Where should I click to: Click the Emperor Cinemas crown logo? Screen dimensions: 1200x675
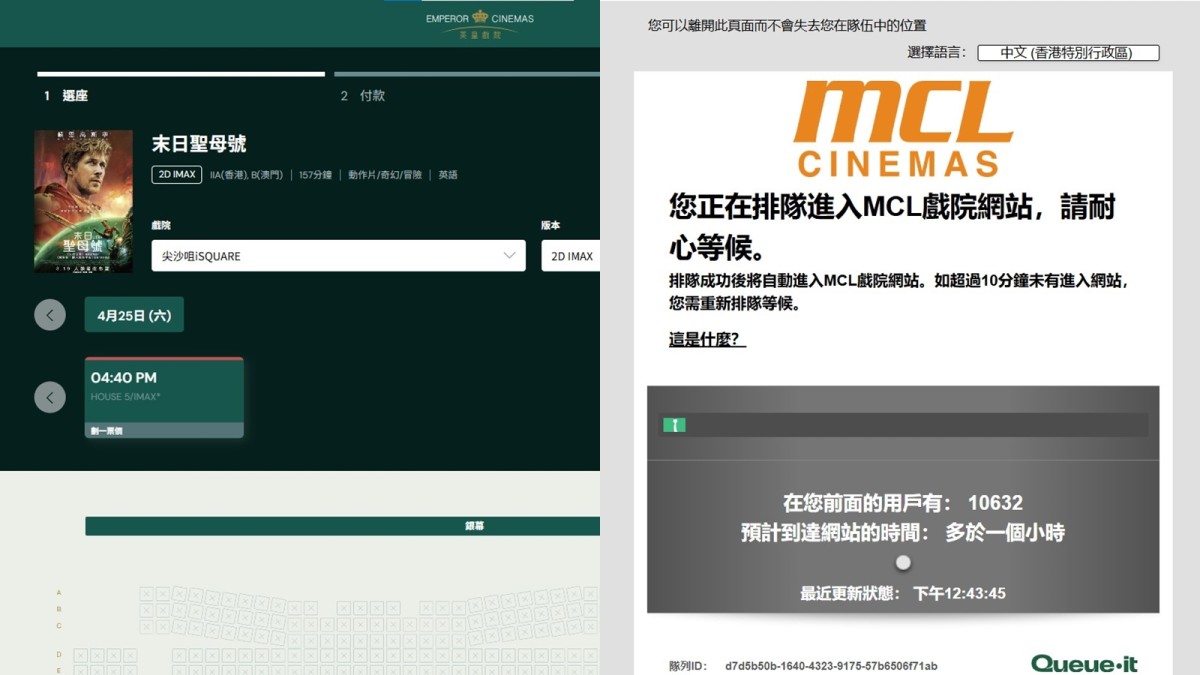(478, 19)
